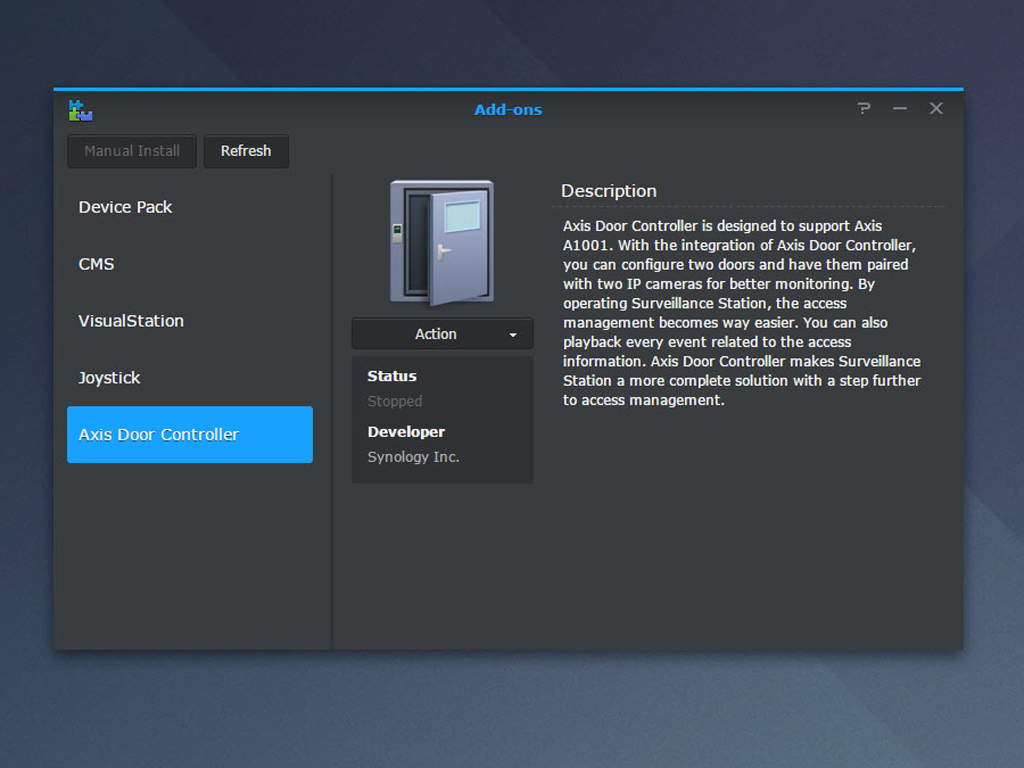Click the Synology Inc. developer name
This screenshot has height=768, width=1024.
[x=413, y=457]
